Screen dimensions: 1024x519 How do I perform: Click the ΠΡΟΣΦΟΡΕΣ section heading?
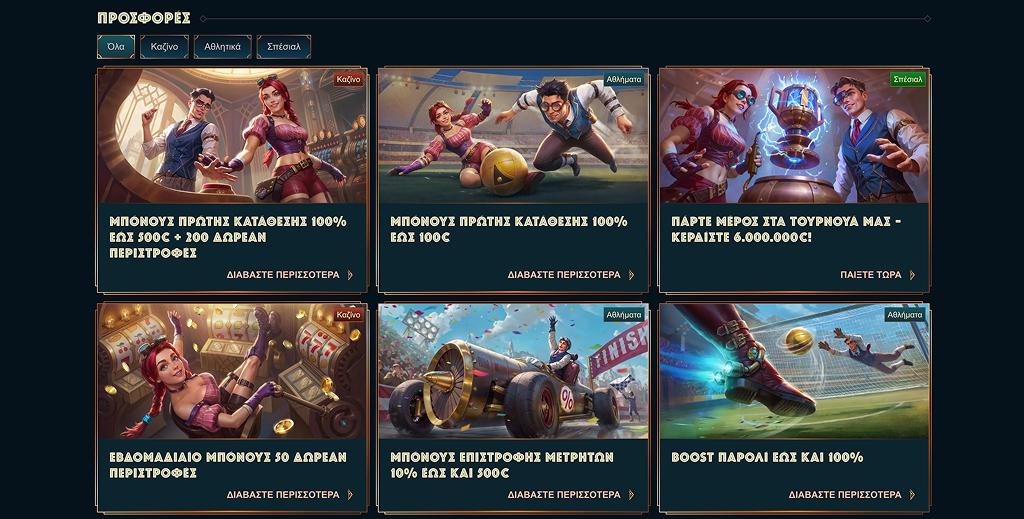point(144,18)
